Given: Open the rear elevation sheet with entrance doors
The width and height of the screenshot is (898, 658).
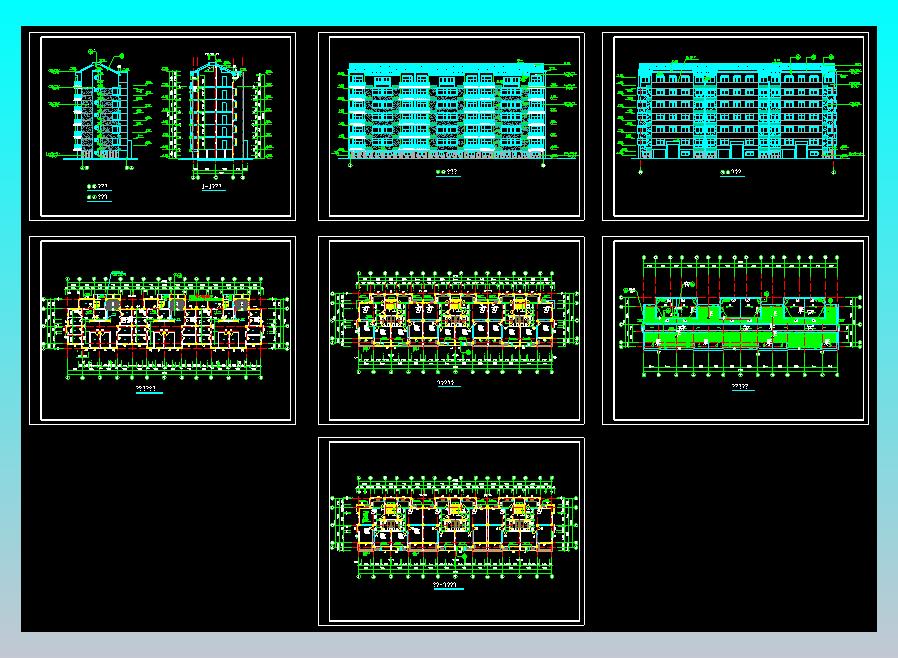Looking at the screenshot, I should (x=735, y=127).
